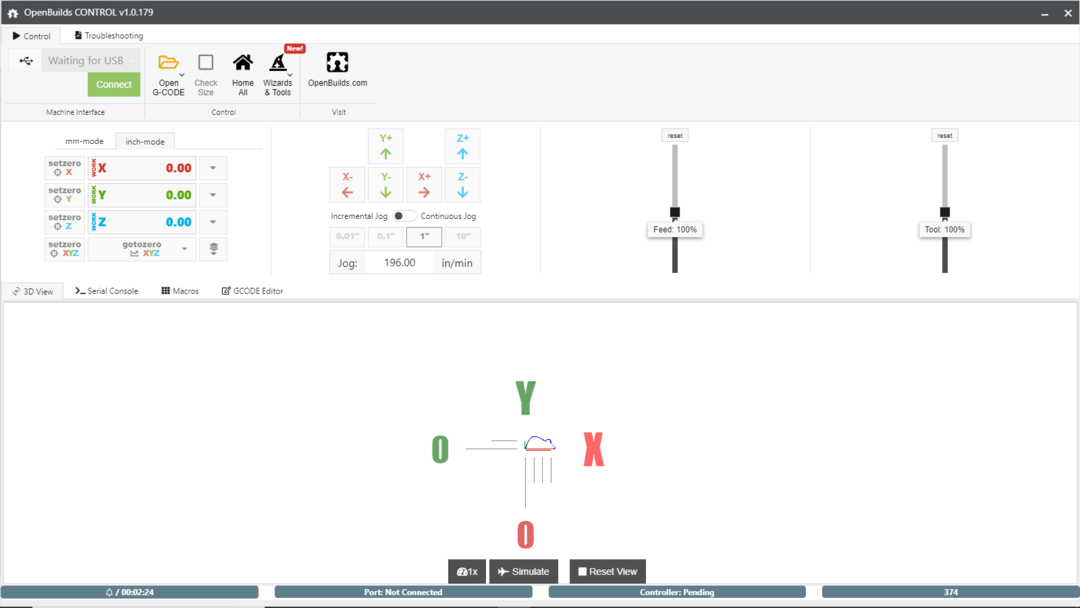1080x608 pixels.
Task: Jog Z+ with the blue up arrow
Action: point(462,147)
